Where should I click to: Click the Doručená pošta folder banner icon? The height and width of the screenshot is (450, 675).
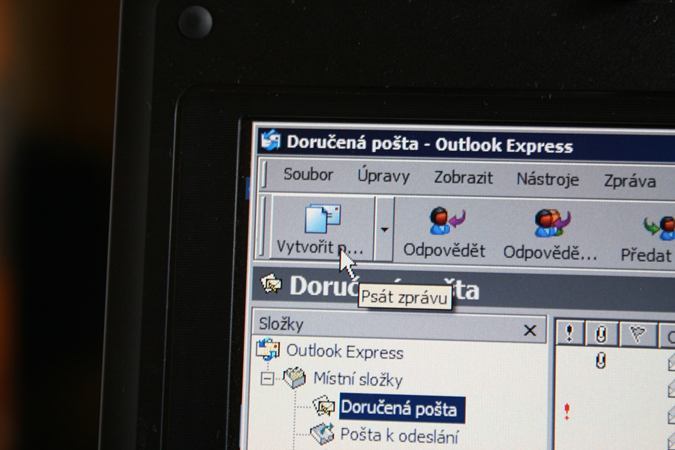pos(271,284)
